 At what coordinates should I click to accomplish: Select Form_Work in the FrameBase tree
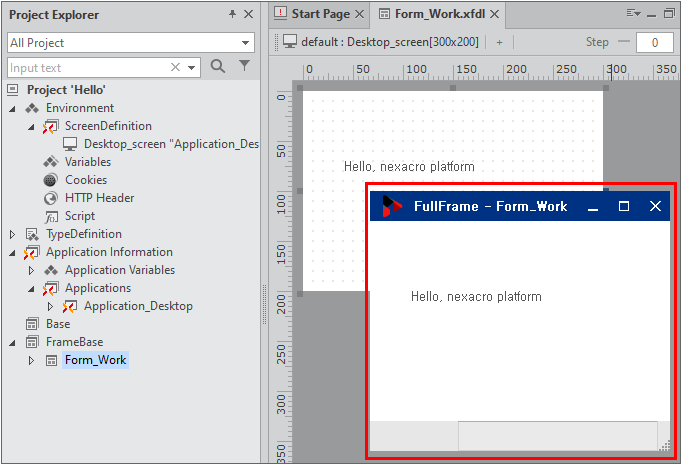(x=95, y=360)
